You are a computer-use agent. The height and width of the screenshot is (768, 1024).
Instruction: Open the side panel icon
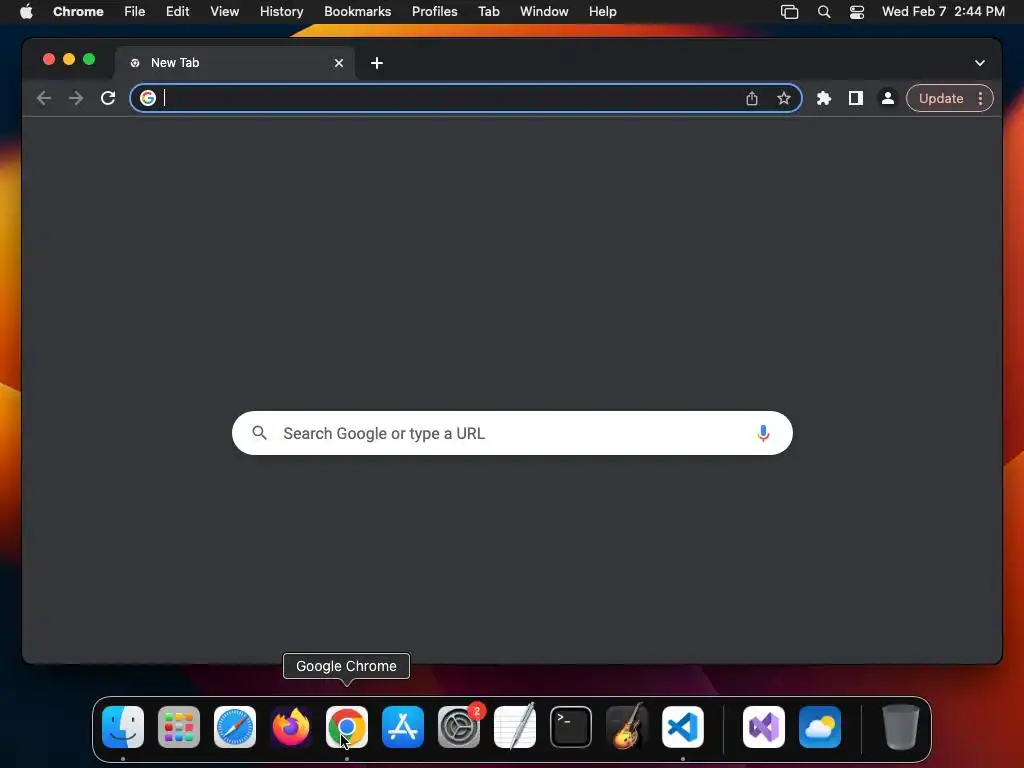856,98
